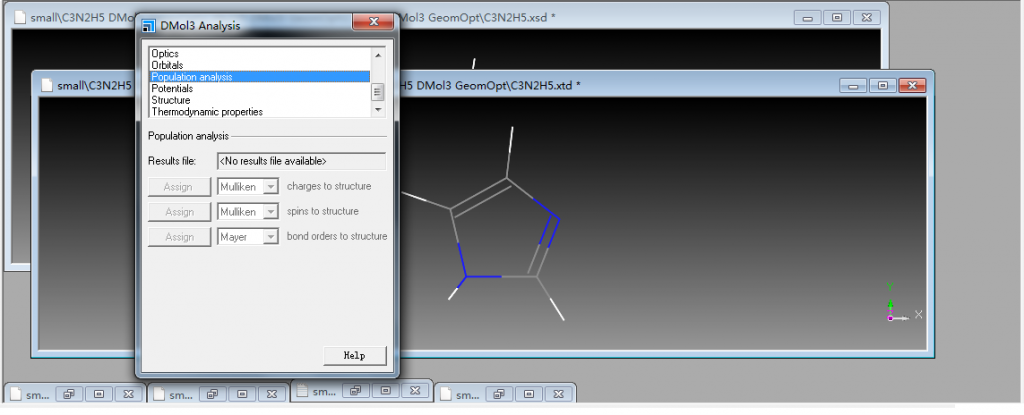This screenshot has height=415, width=1024.
Task: Click the Results file field
Action: tap(301, 161)
